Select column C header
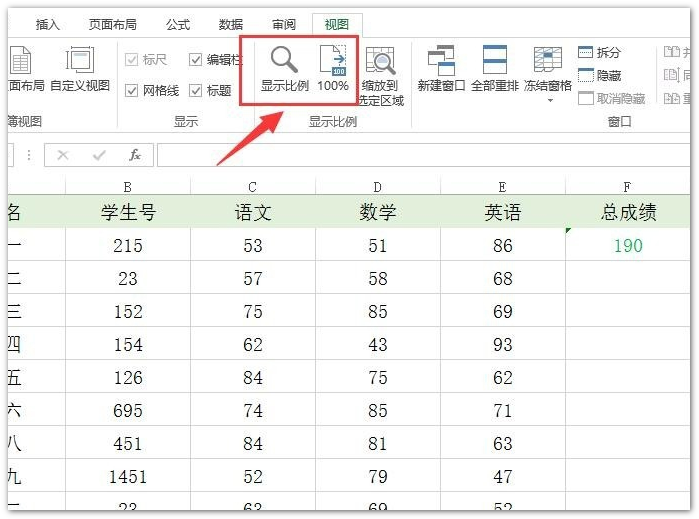Screen dimensions: 699x519 coord(253,186)
